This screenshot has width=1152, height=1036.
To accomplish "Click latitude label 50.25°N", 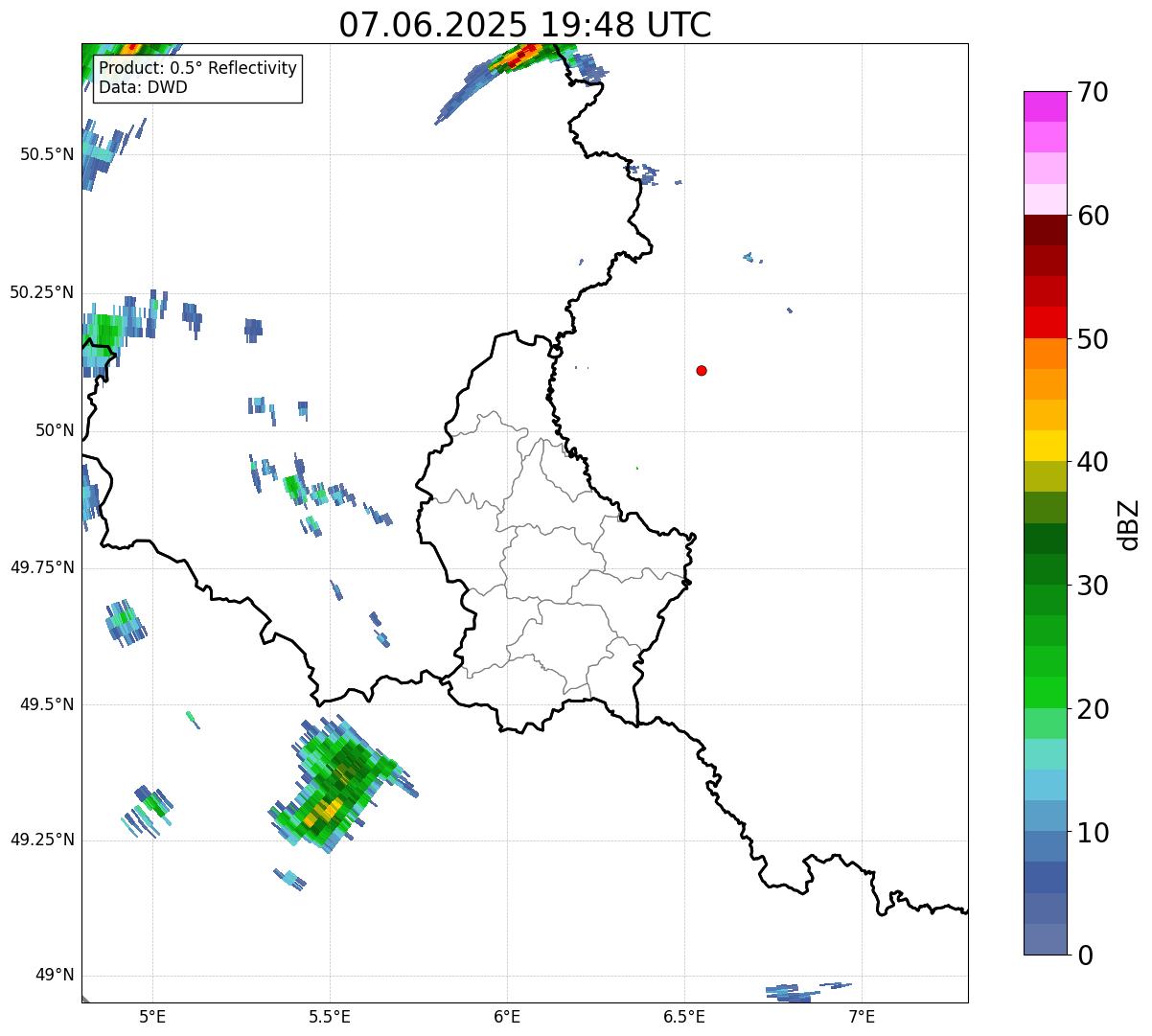I will point(41,292).
